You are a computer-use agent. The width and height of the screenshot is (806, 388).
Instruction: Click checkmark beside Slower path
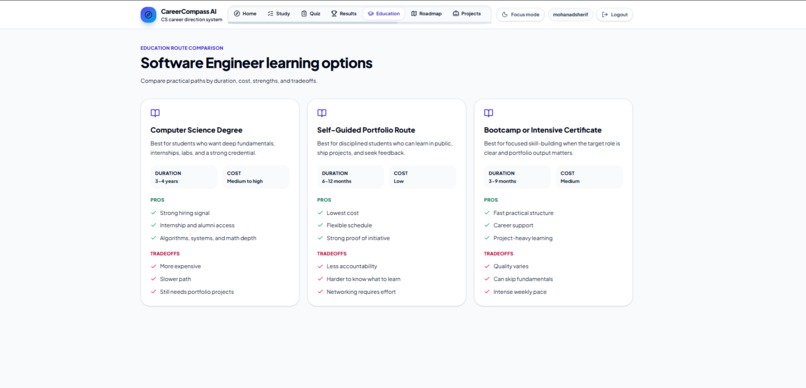153,279
